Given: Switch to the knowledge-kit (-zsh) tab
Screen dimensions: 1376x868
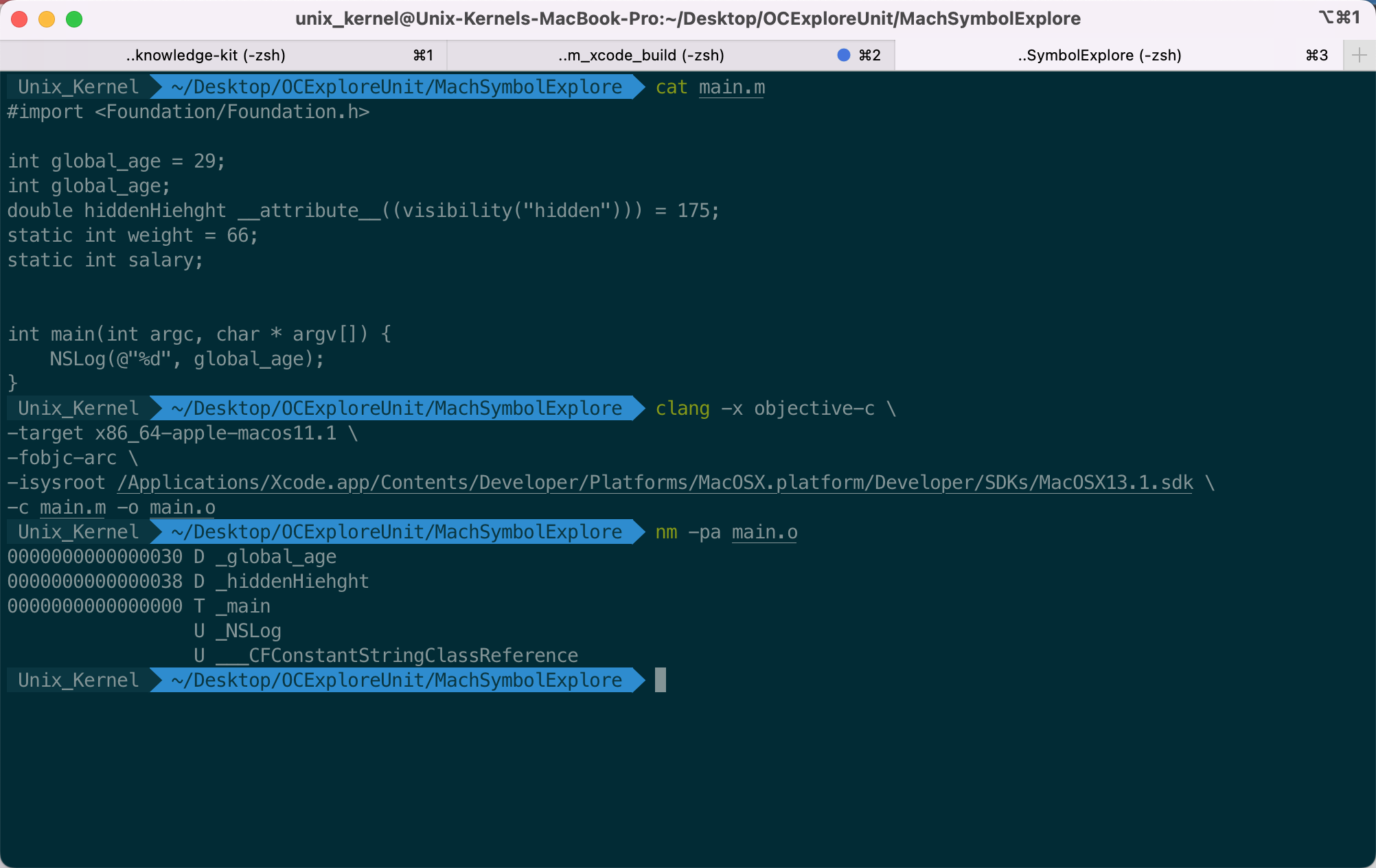Looking at the screenshot, I should [224, 55].
